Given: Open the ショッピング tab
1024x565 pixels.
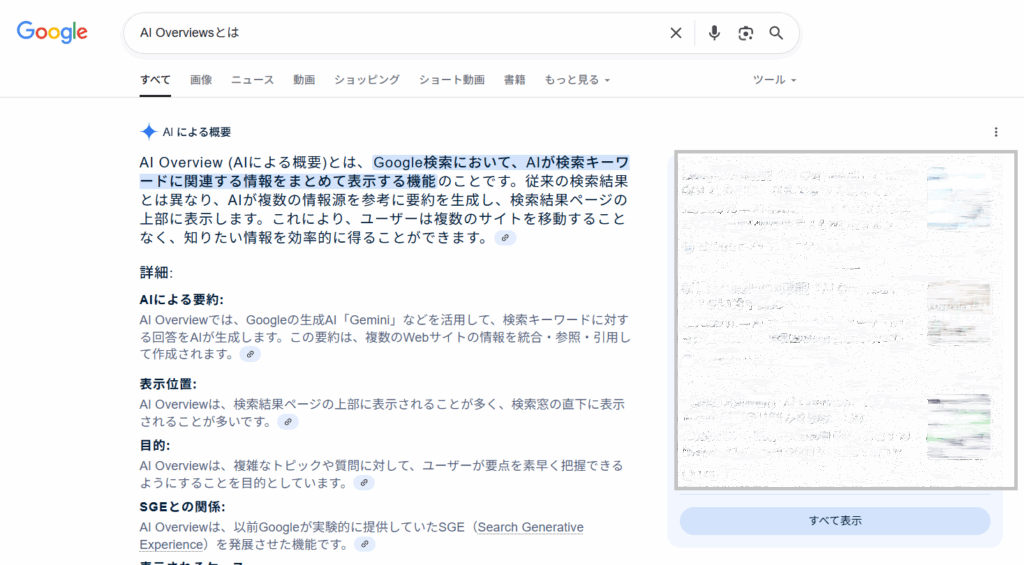Looking at the screenshot, I should pyautogui.click(x=366, y=80).
